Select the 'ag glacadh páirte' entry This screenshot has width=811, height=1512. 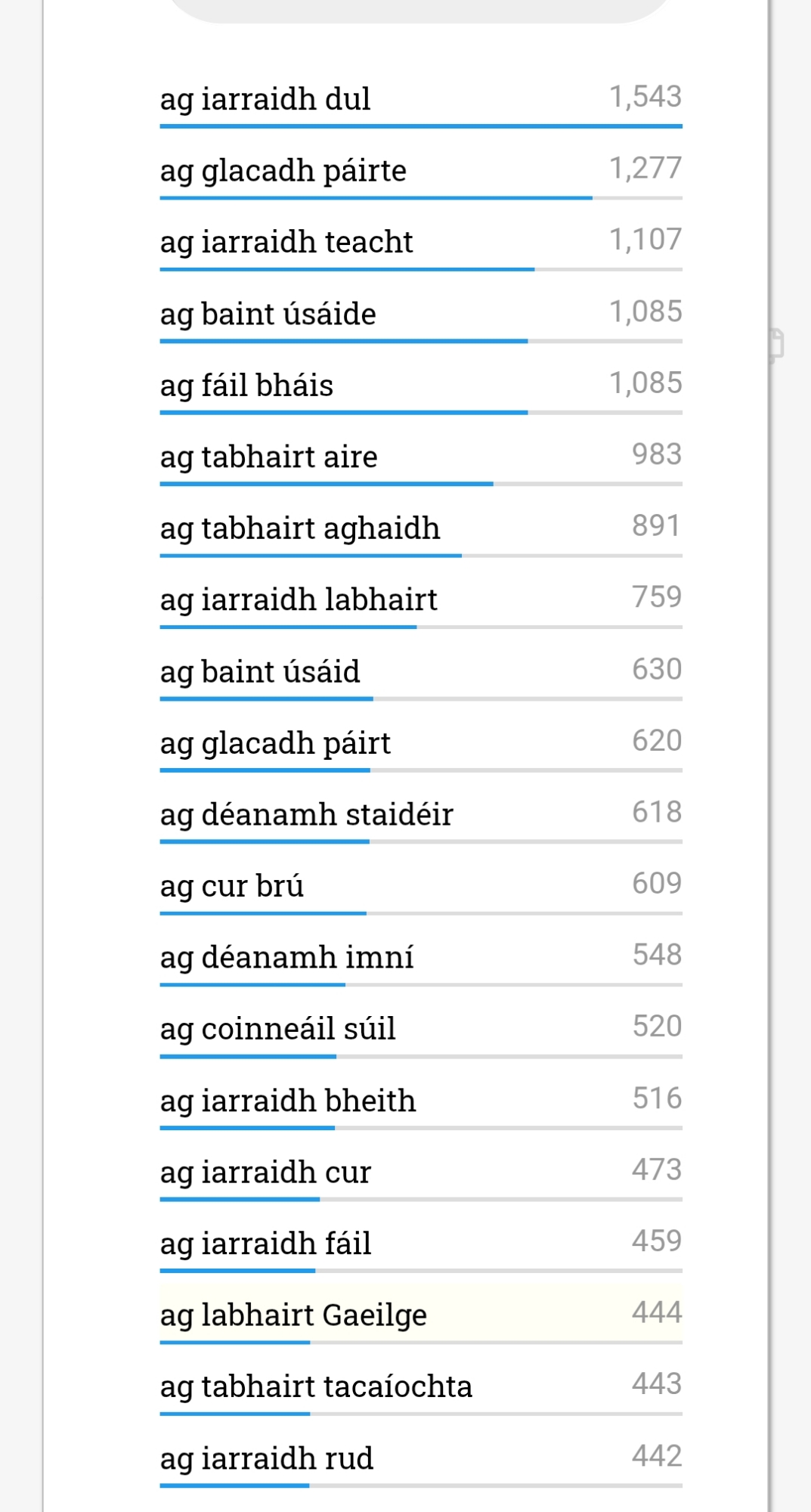pos(283,171)
